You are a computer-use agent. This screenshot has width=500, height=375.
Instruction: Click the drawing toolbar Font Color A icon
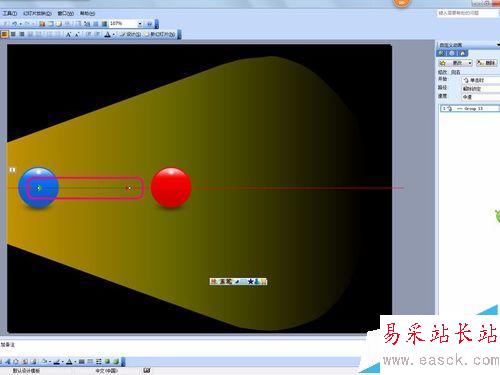(x=69, y=361)
